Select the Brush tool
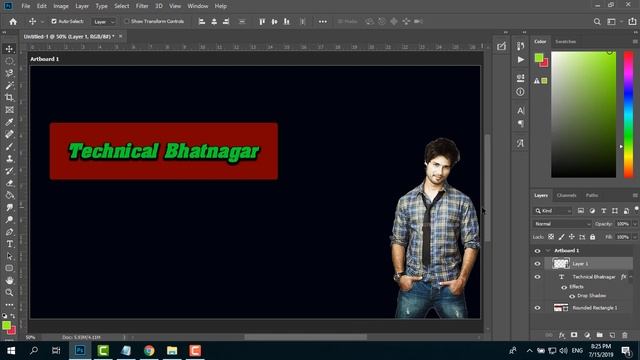 pyautogui.click(x=9, y=147)
